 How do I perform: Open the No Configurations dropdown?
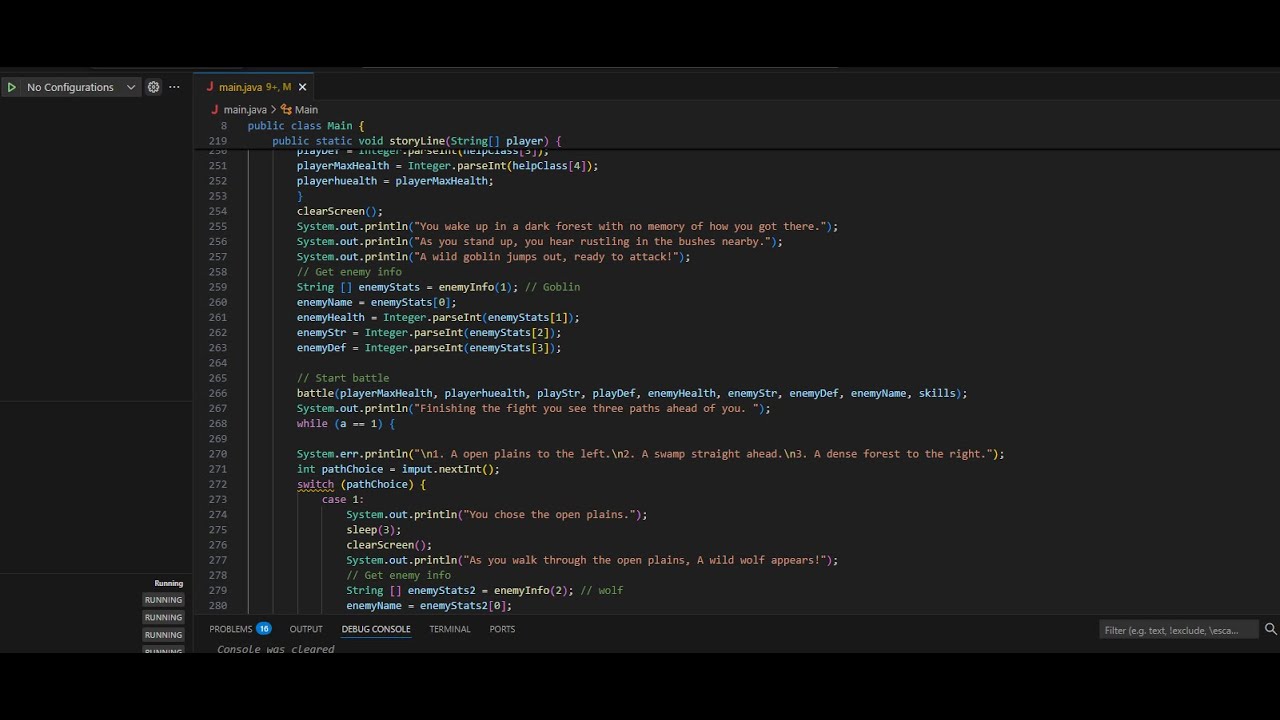pos(81,87)
